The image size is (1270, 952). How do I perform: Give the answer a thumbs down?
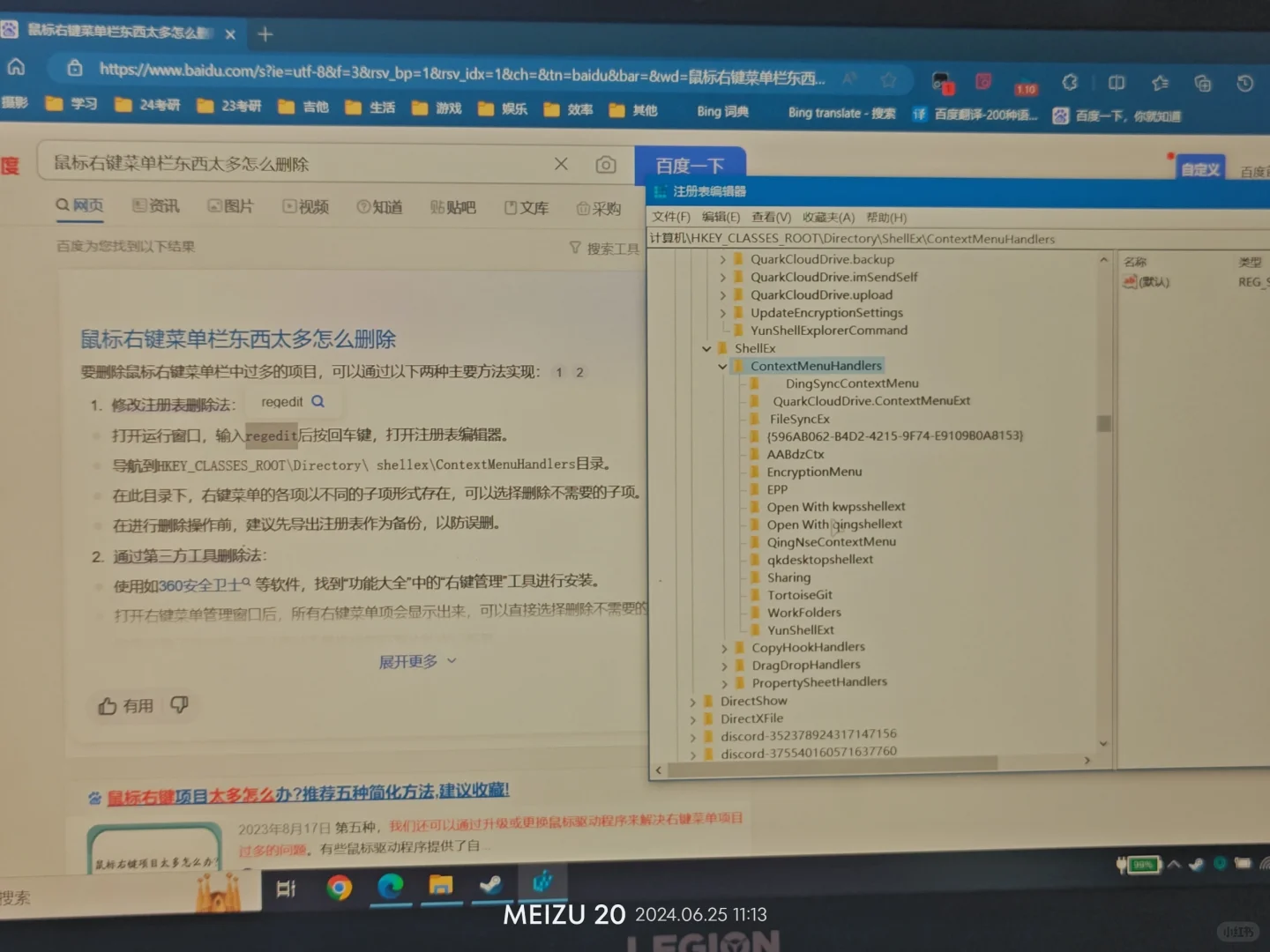pyautogui.click(x=179, y=704)
